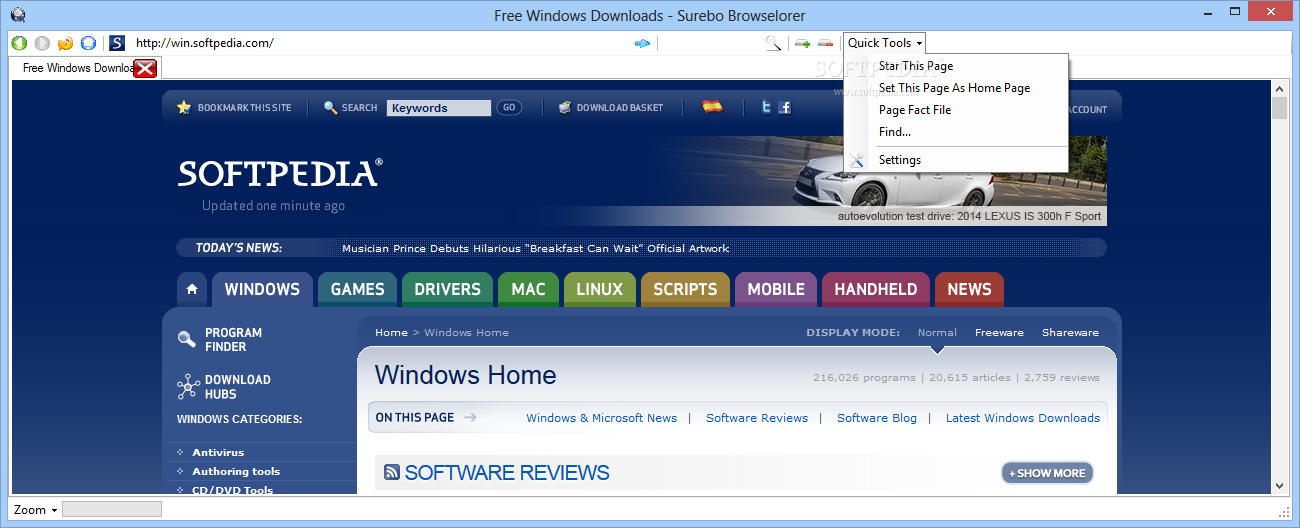
Task: Click the green plus add-tab icon
Action: point(802,43)
